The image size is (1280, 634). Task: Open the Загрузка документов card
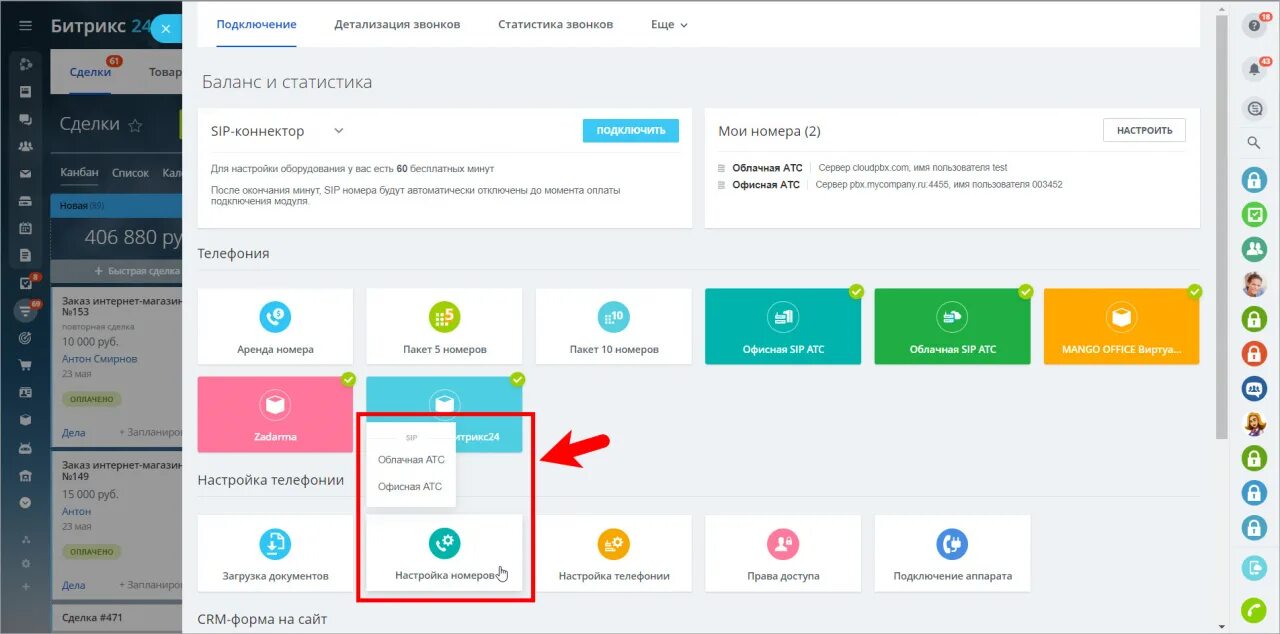pos(275,553)
